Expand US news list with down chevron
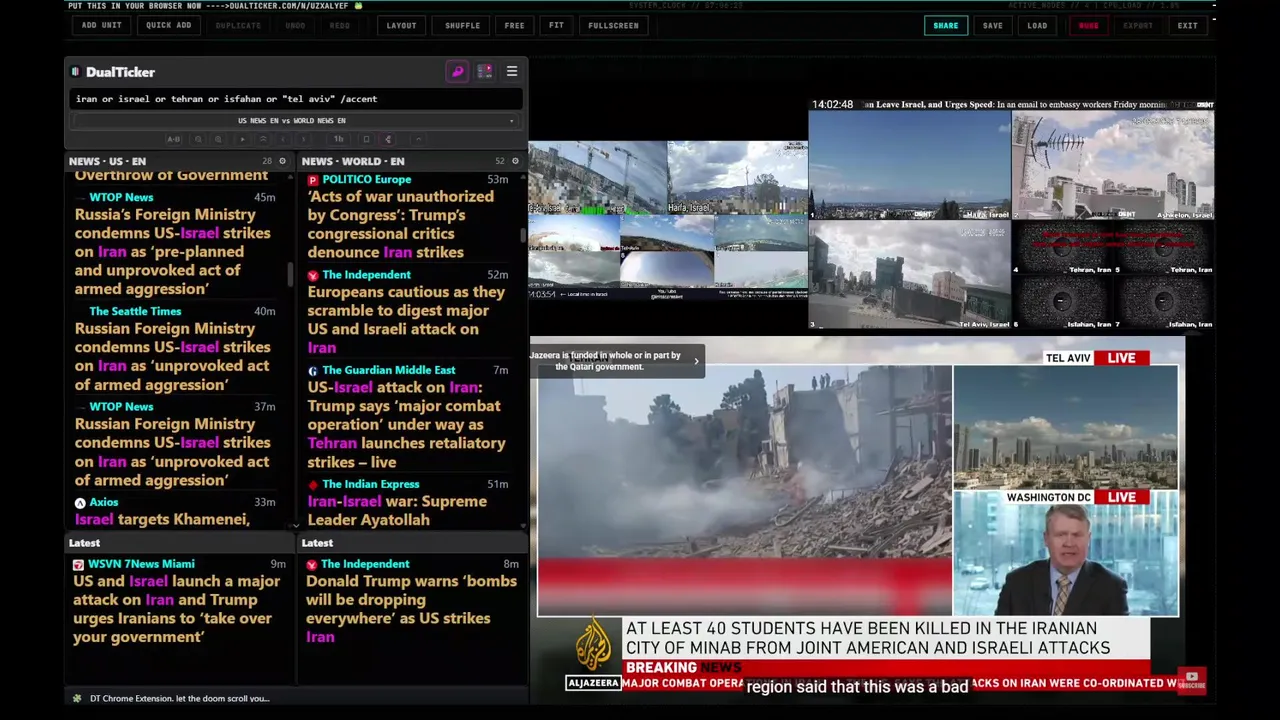Image resolution: width=1280 pixels, height=720 pixels. click(295, 525)
